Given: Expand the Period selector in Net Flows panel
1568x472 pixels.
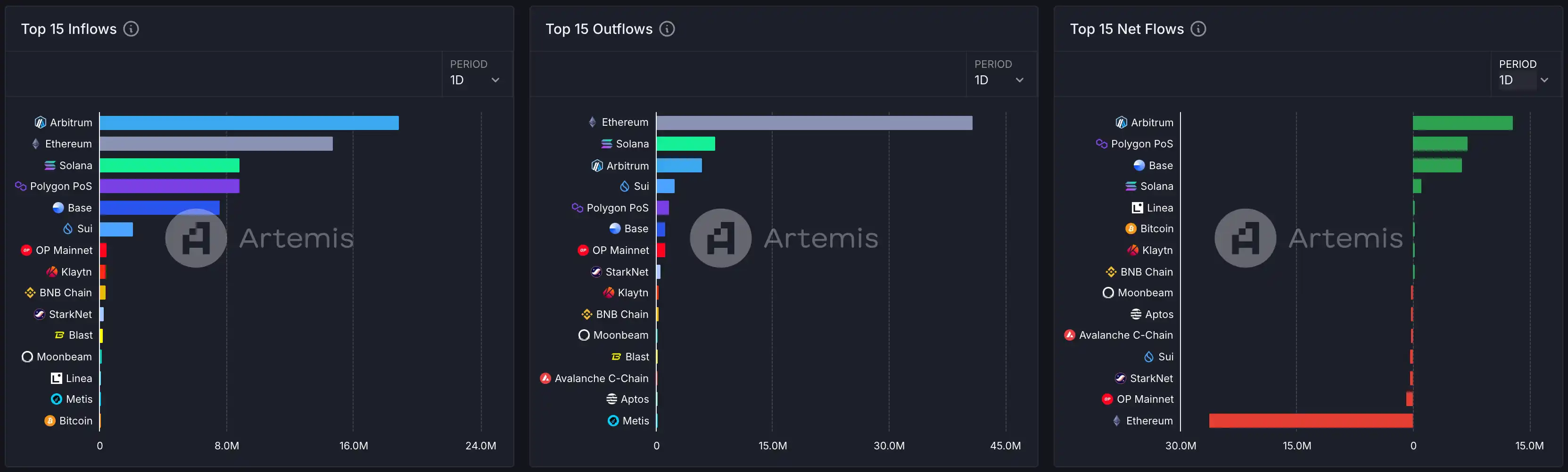Looking at the screenshot, I should pos(1524,80).
